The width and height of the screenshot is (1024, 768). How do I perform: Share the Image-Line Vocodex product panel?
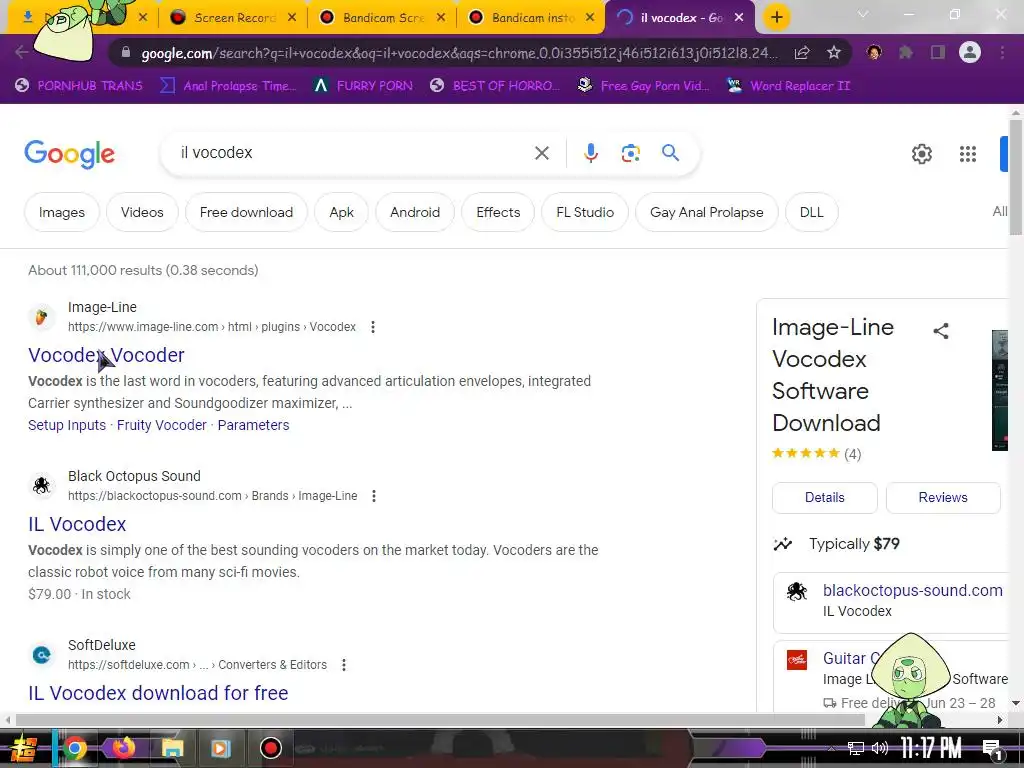[940, 331]
